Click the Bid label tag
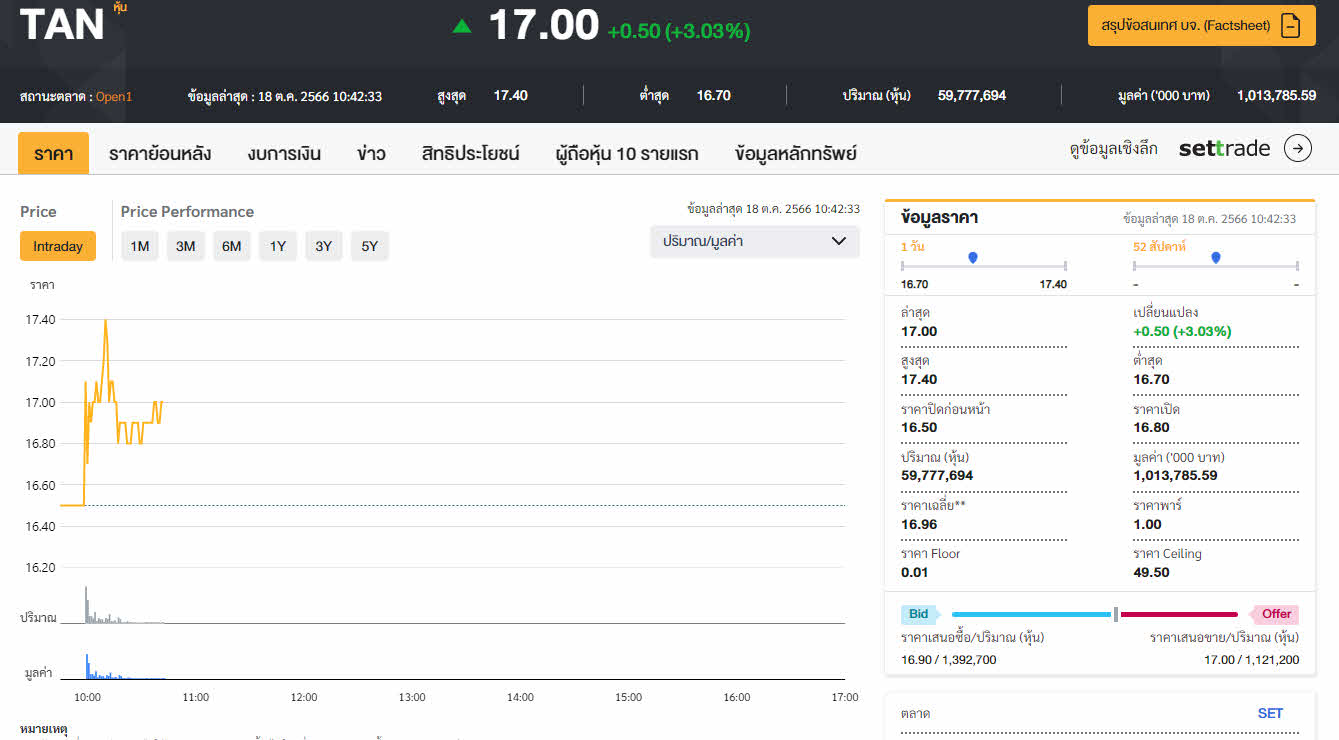Image resolution: width=1339 pixels, height=740 pixels. (x=919, y=614)
